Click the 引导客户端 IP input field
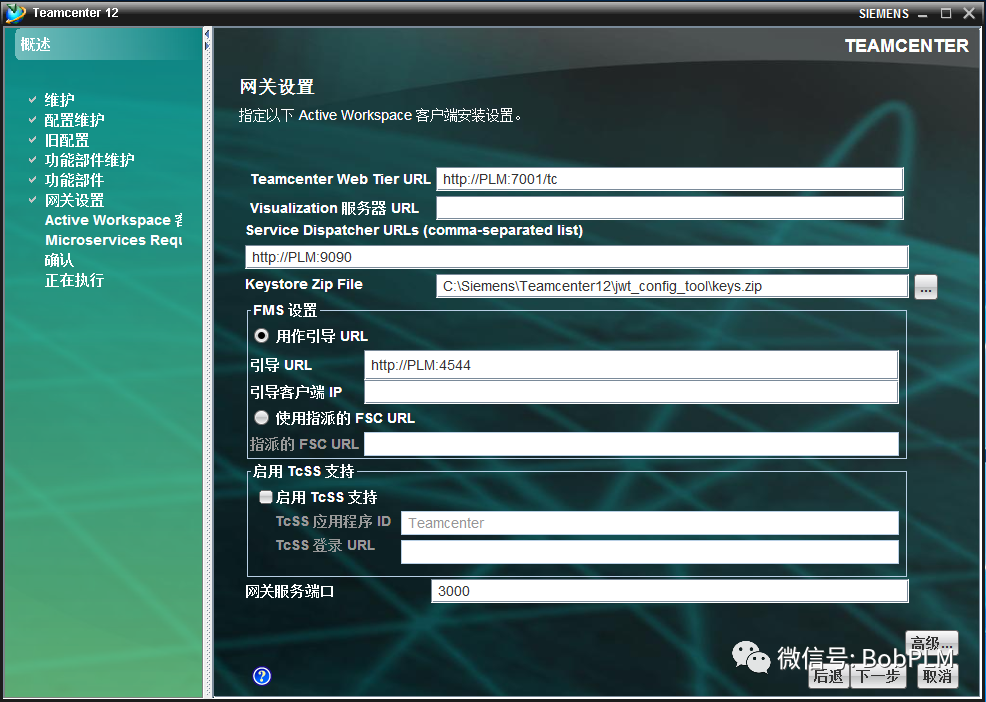 (x=631, y=393)
